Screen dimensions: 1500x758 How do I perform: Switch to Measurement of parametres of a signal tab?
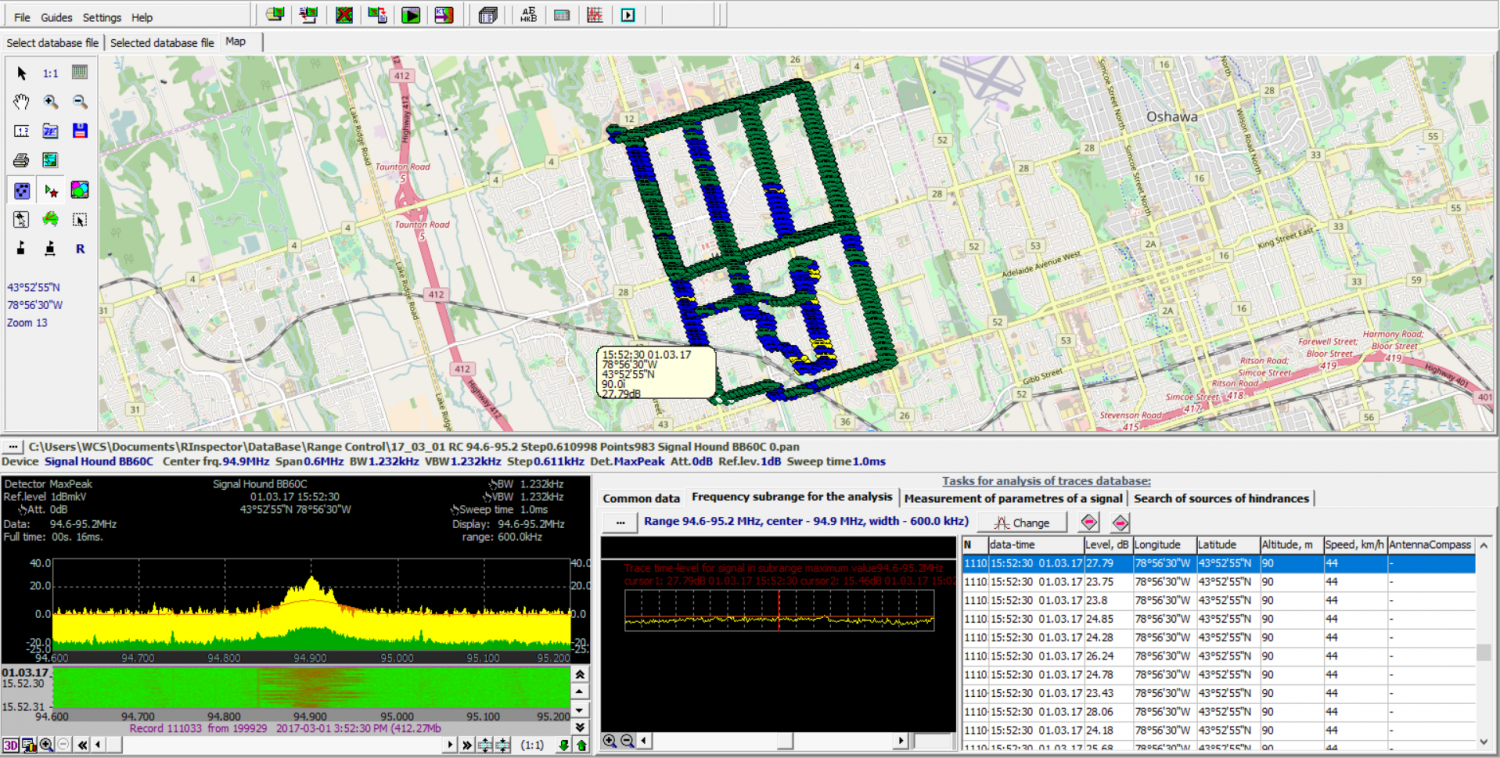coord(1014,498)
